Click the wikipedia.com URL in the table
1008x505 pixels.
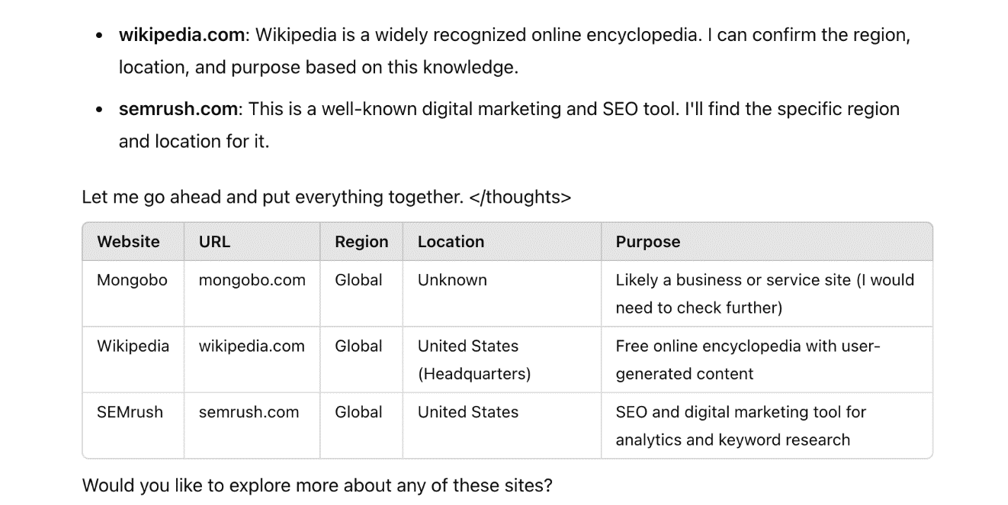point(251,346)
